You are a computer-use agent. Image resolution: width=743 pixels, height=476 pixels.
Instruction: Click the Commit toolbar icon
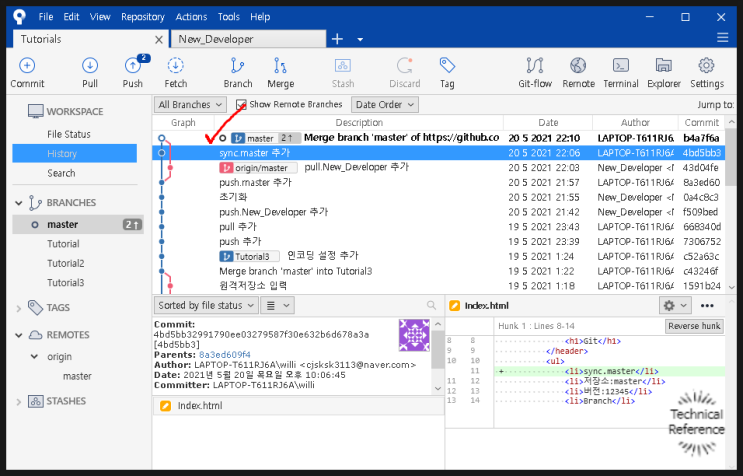click(27, 65)
